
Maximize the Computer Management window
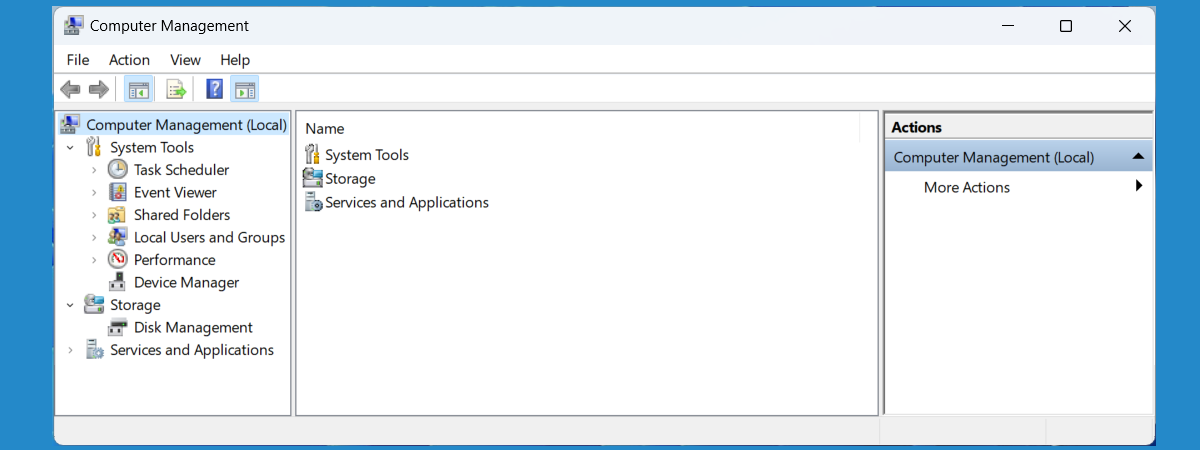tap(1066, 26)
